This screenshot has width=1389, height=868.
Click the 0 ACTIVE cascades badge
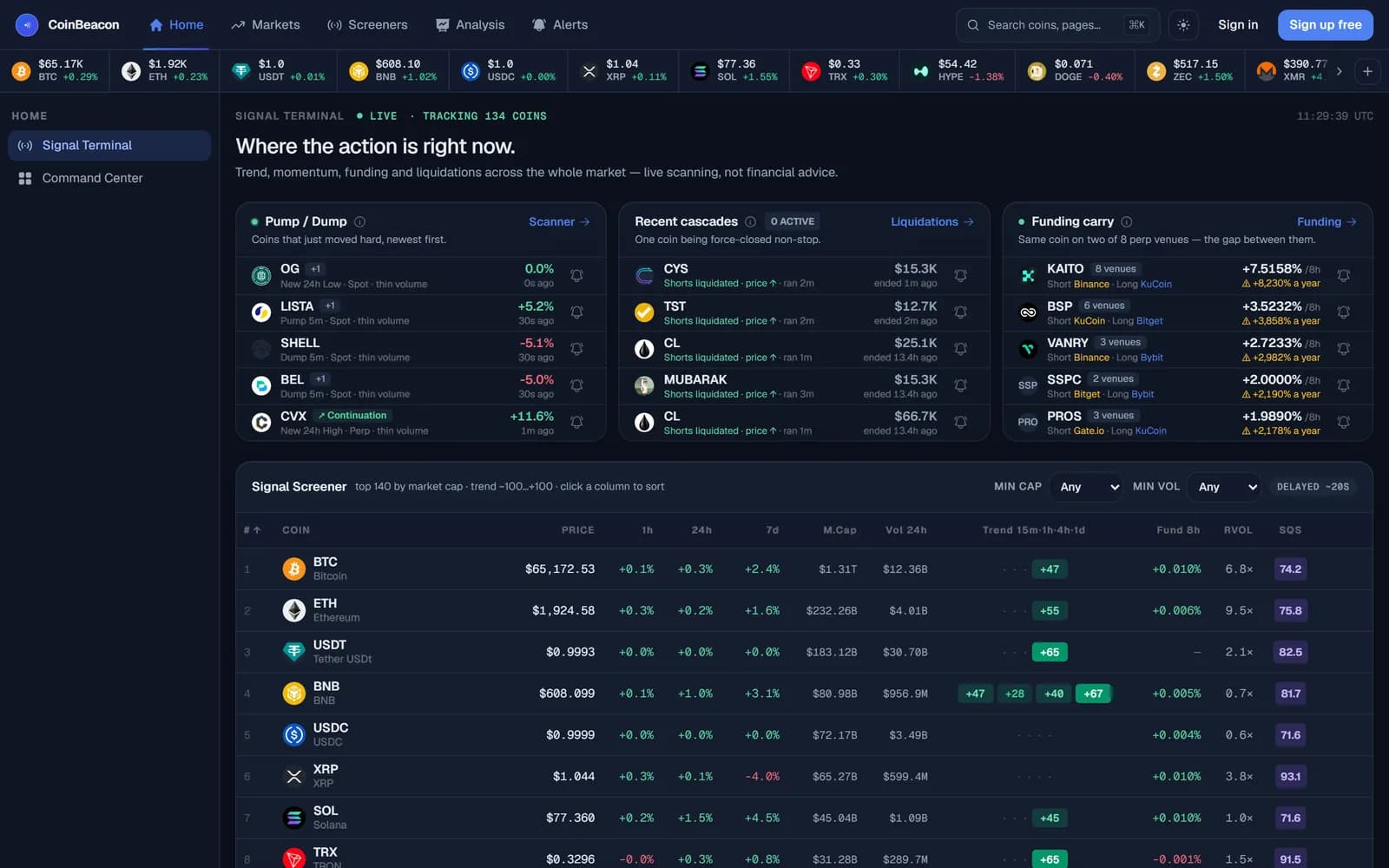792,221
